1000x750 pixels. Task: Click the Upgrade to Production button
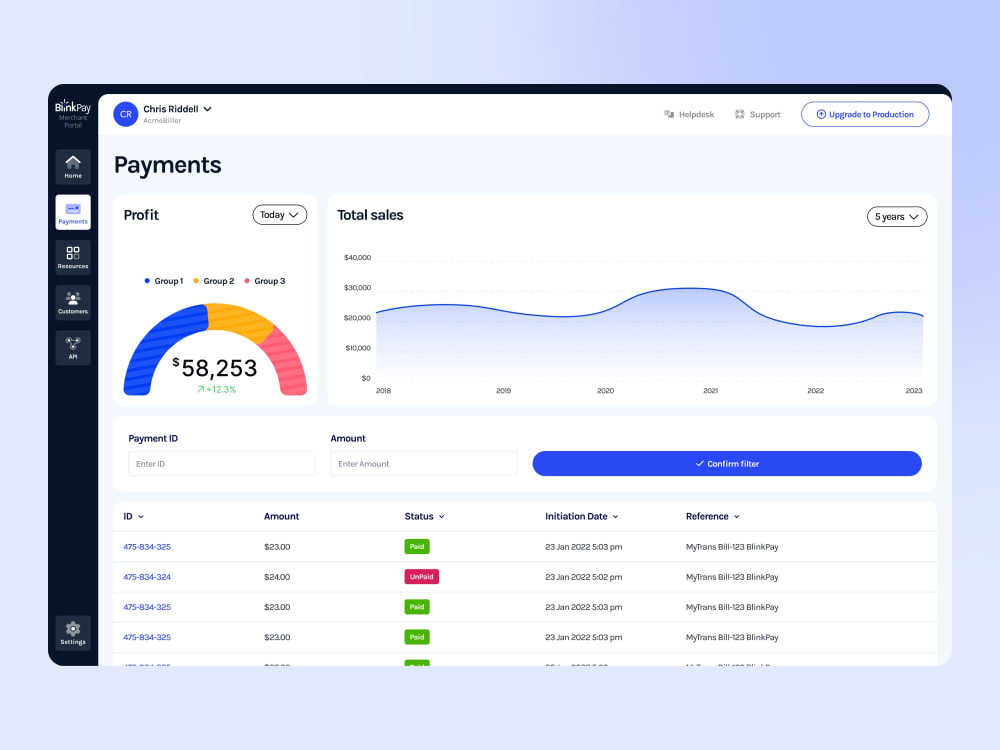(865, 114)
